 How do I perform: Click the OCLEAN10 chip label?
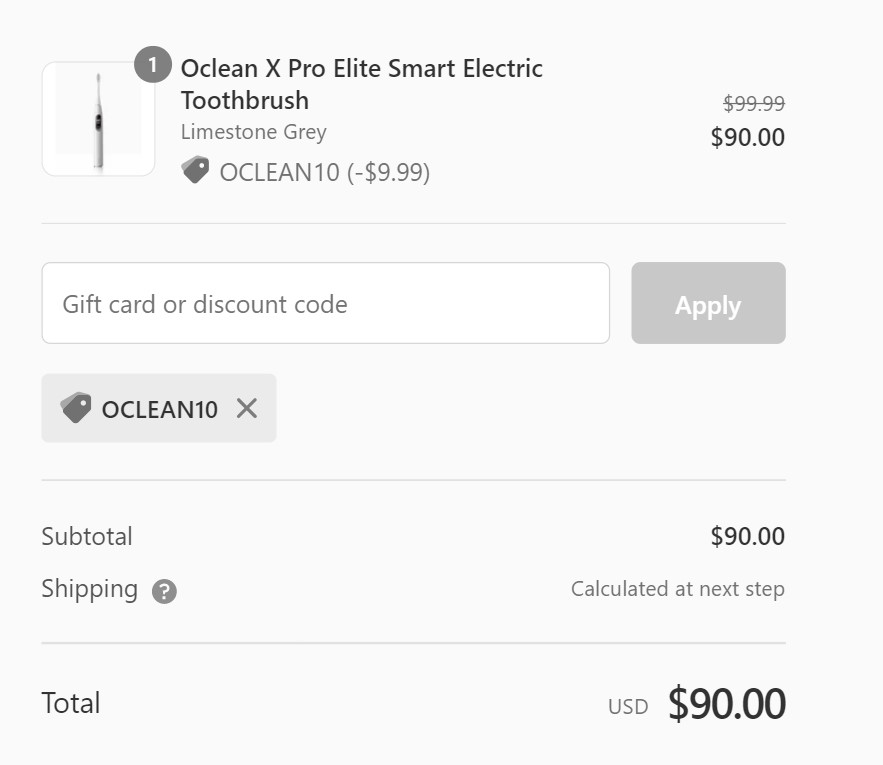(159, 409)
